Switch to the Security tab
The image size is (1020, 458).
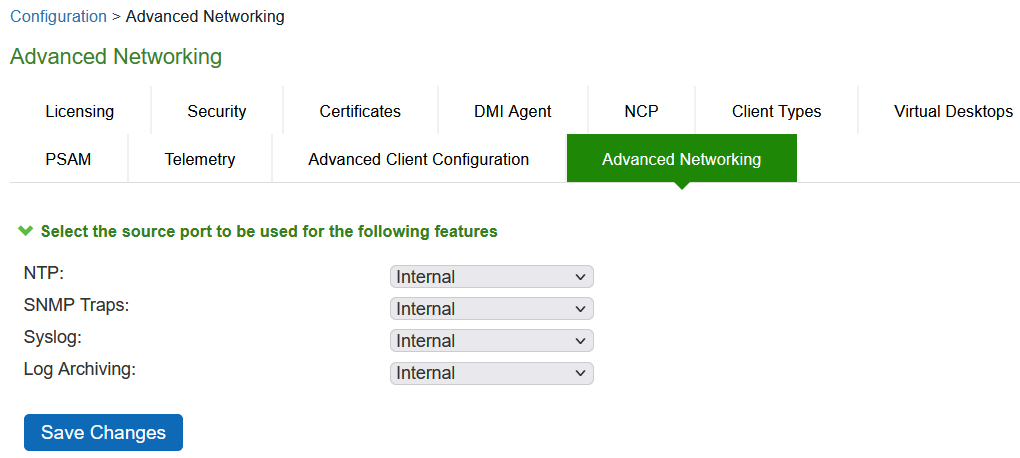217,111
